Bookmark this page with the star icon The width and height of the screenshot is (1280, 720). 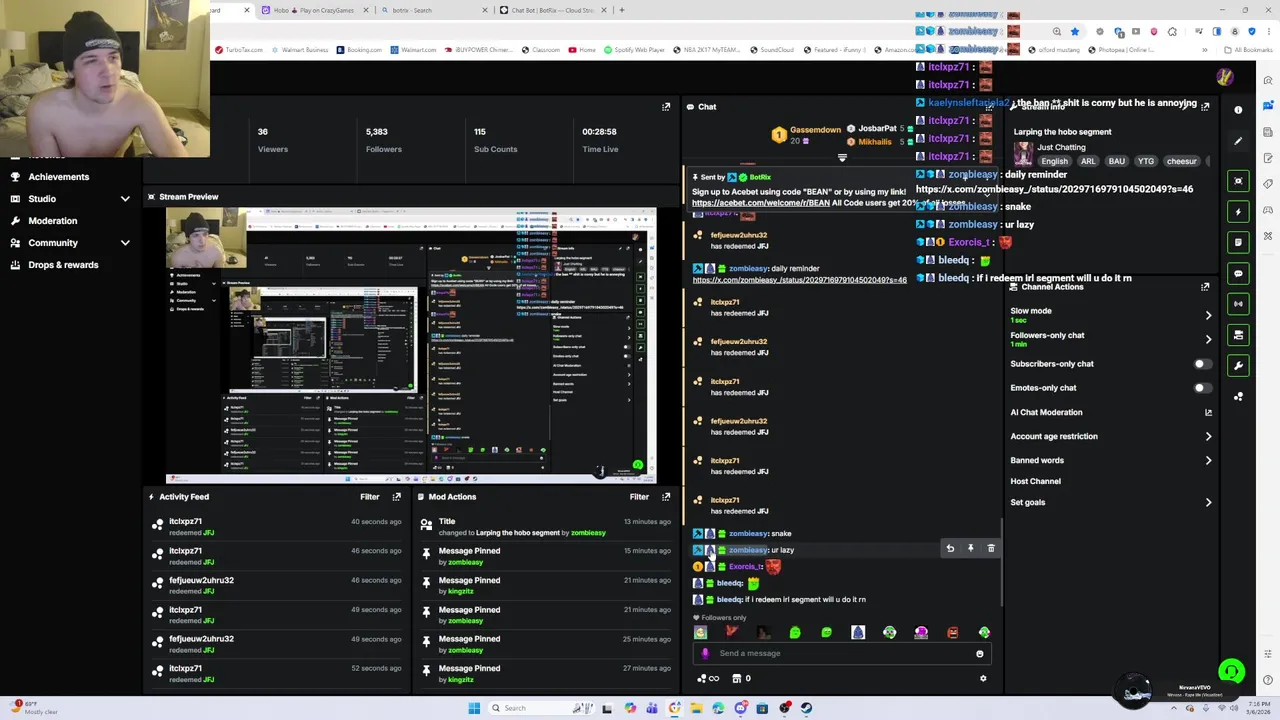pos(1074,32)
